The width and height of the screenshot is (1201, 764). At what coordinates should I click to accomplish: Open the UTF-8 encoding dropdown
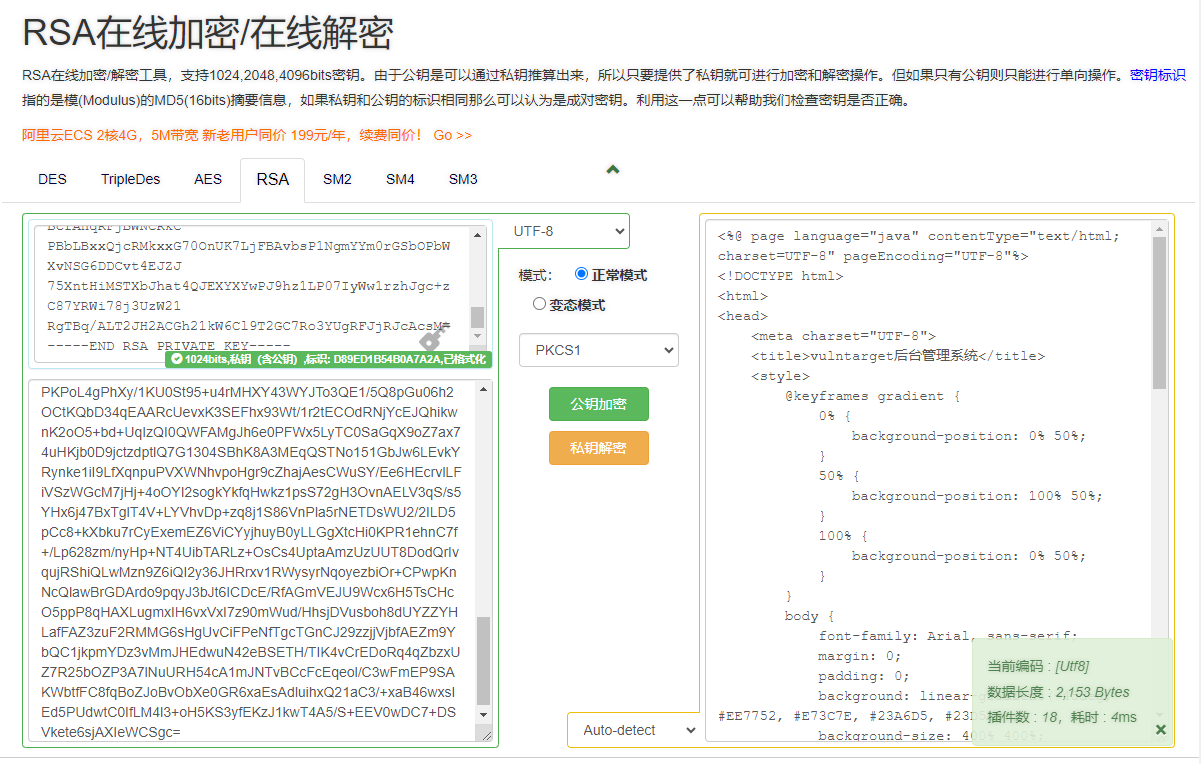tap(564, 231)
